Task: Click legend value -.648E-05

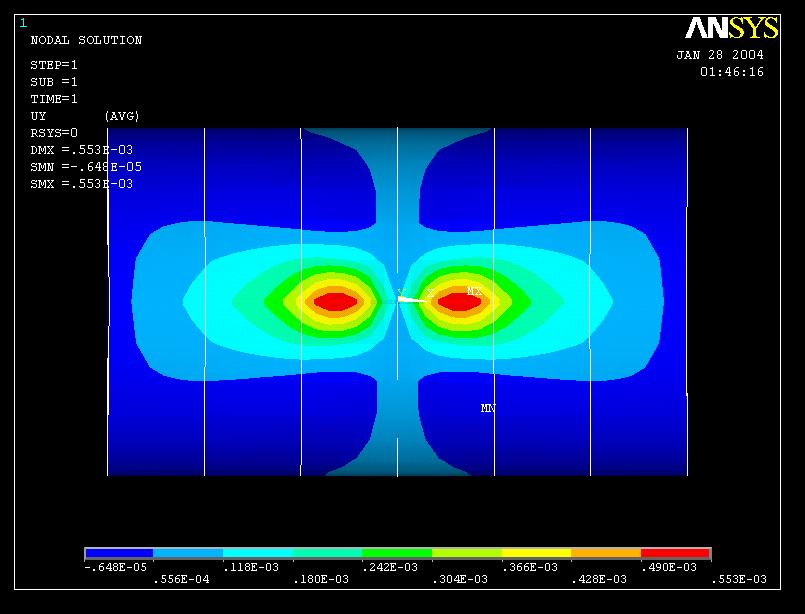Action: (x=116, y=567)
